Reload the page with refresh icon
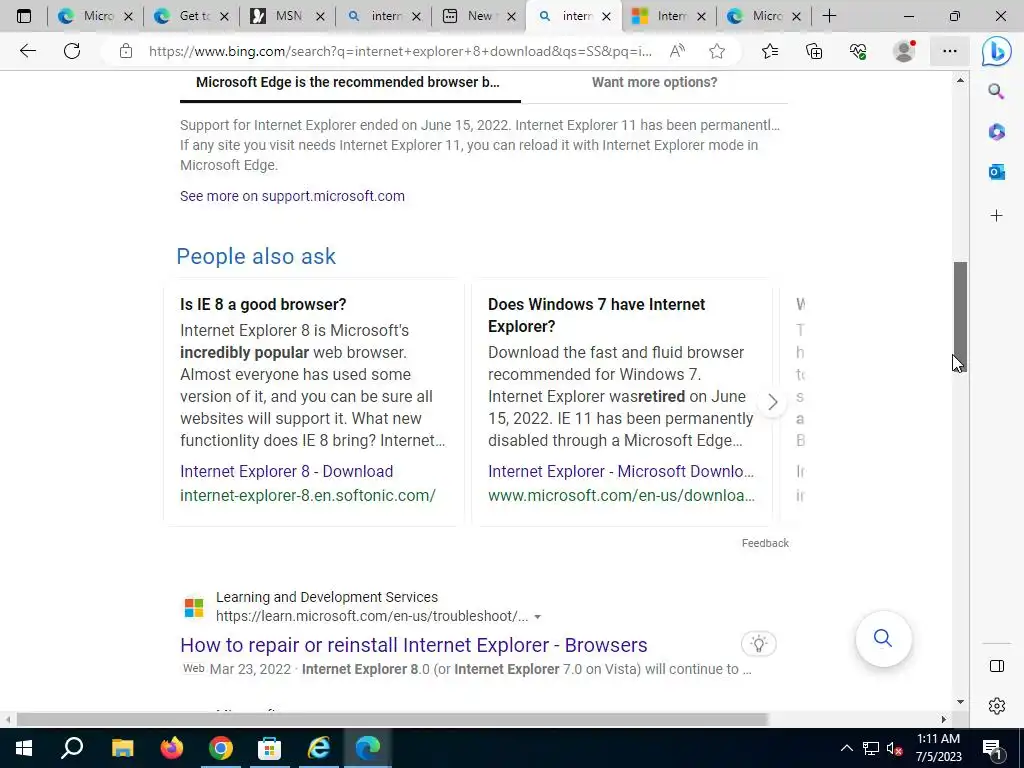This screenshot has height=768, width=1024. (72, 51)
